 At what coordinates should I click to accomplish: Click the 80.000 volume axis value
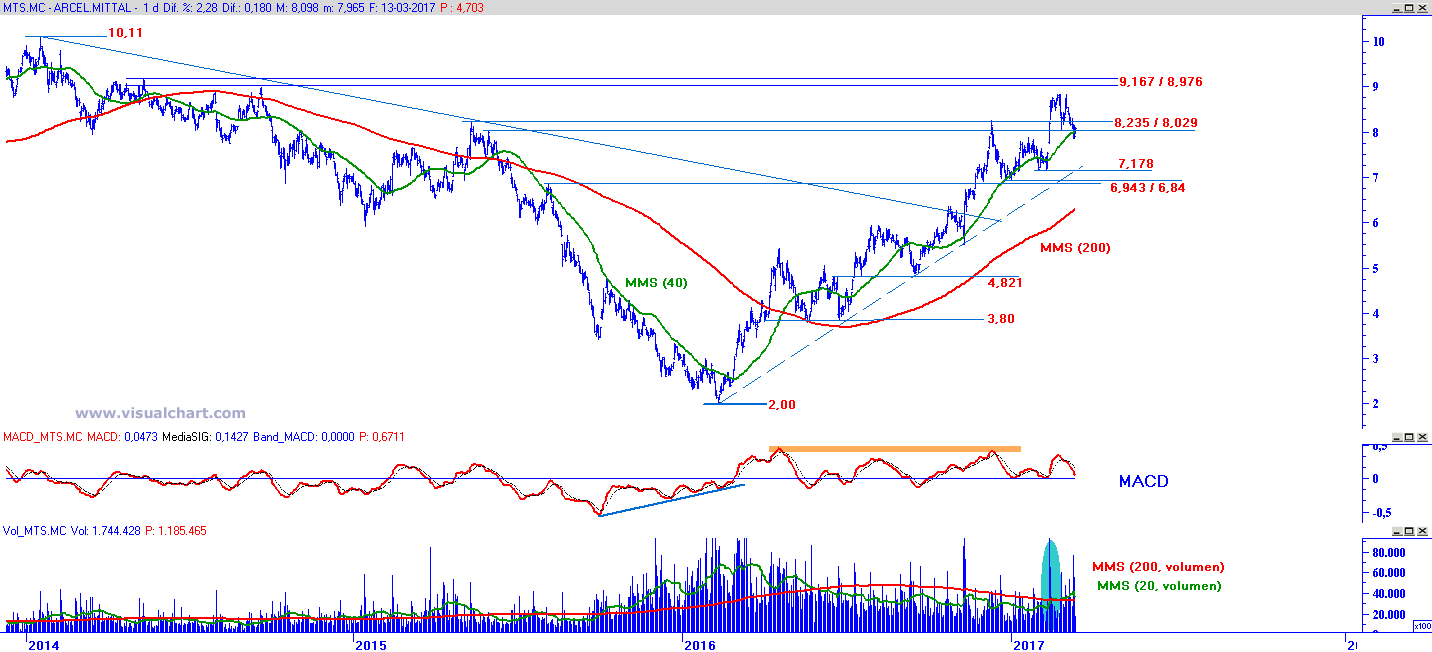[x=1391, y=552]
